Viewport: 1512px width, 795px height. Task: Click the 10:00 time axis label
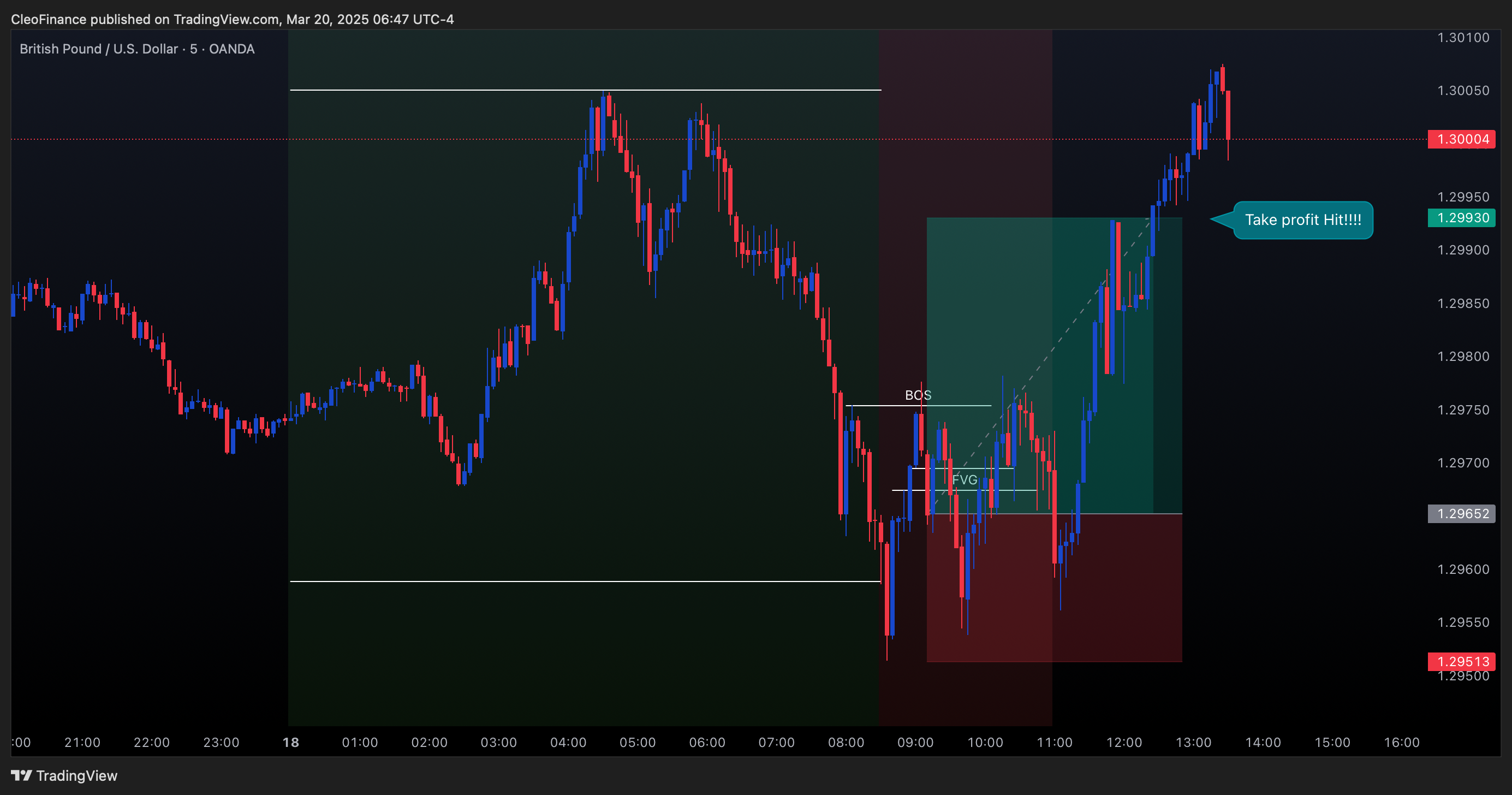point(985,742)
